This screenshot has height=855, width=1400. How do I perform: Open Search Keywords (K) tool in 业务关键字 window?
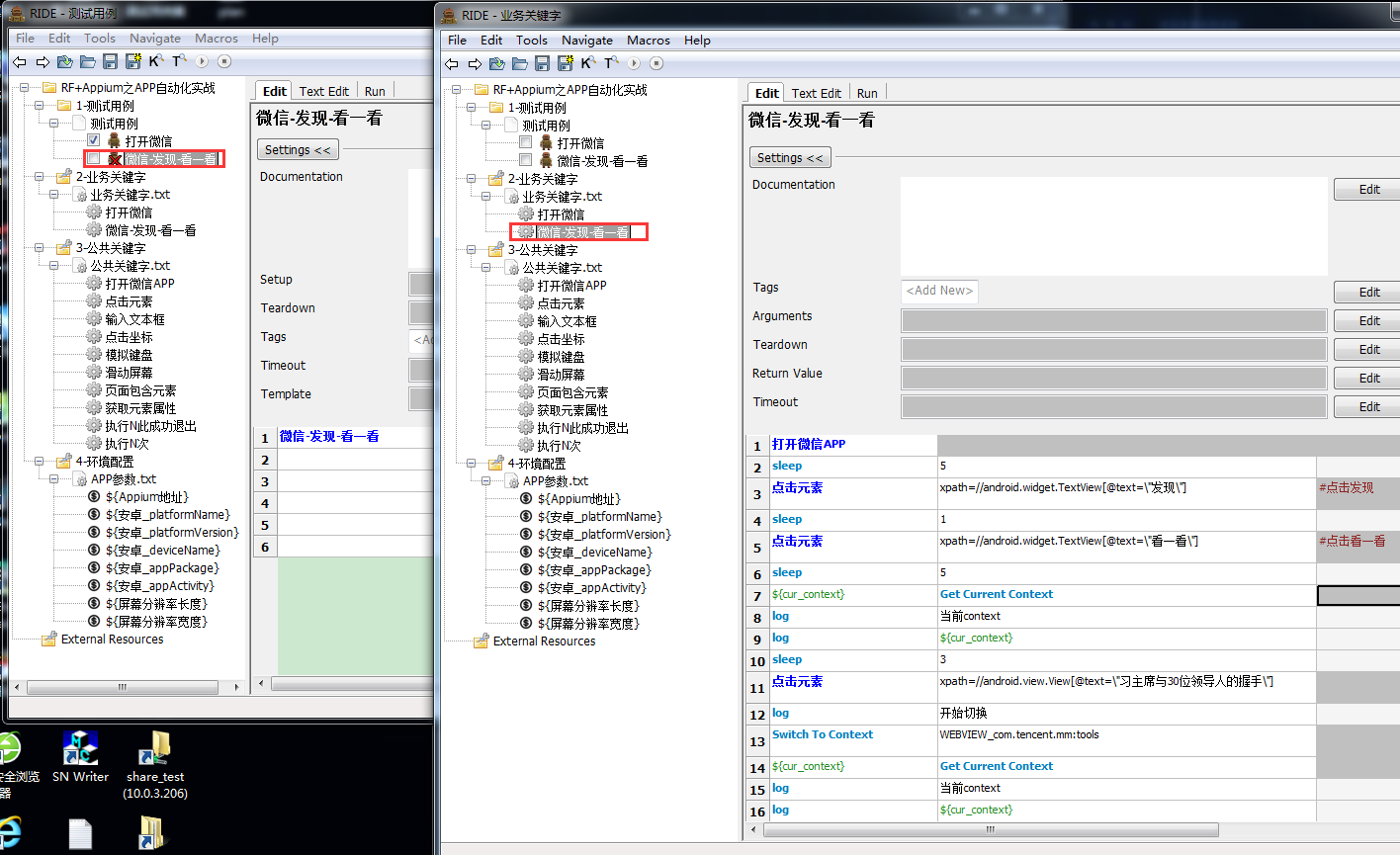[588, 63]
